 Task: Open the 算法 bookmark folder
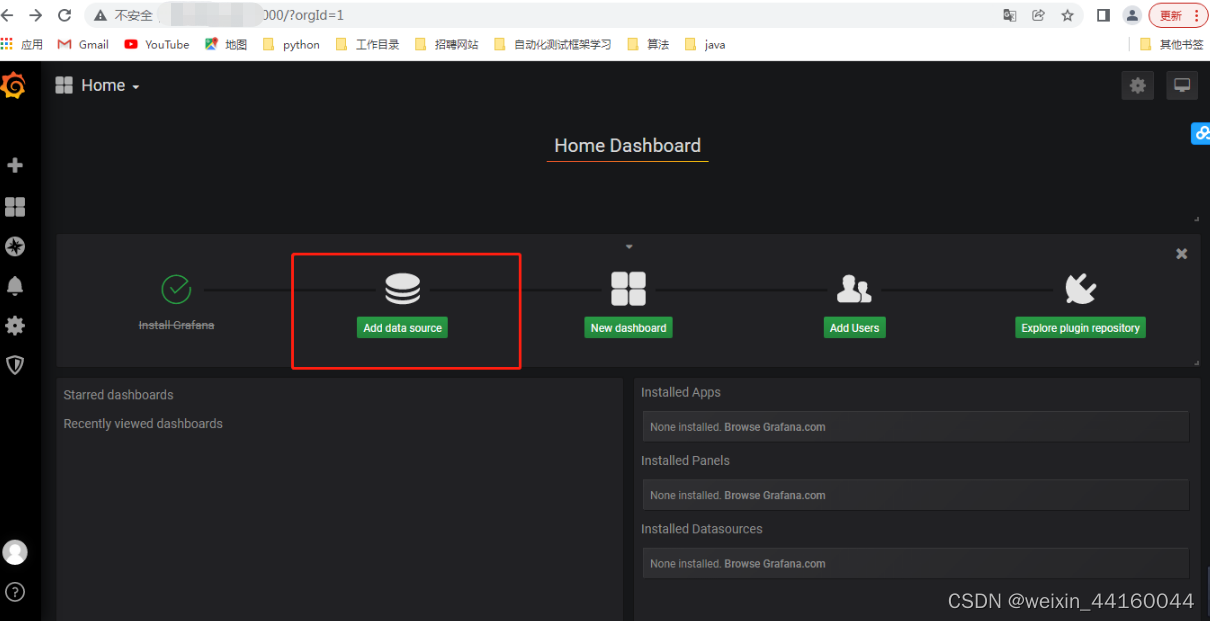click(648, 44)
